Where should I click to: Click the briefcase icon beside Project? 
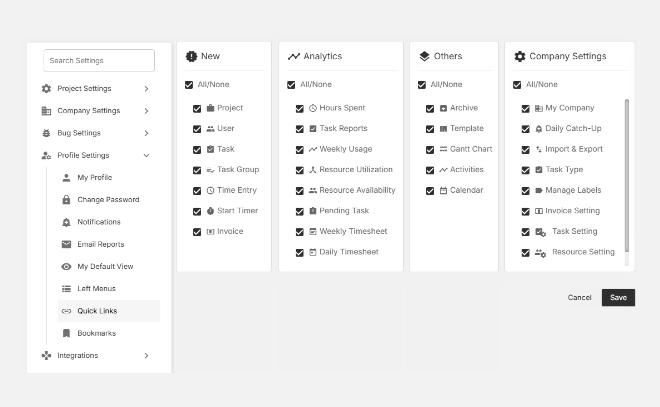[210, 108]
